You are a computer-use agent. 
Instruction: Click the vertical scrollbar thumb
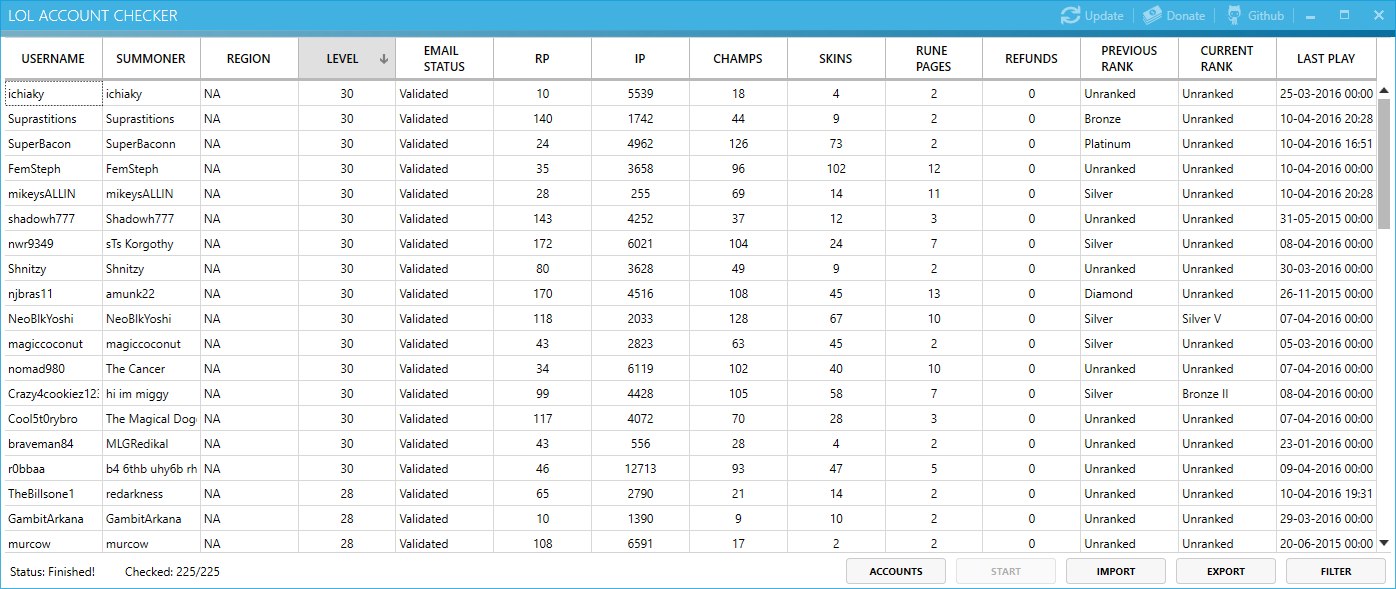1384,165
